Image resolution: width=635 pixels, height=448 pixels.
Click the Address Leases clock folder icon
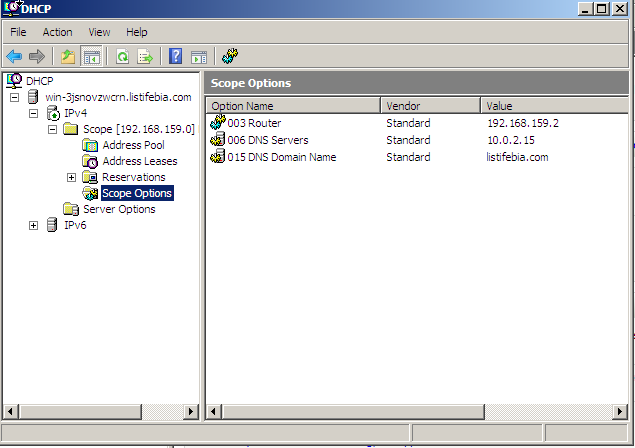[x=90, y=161]
